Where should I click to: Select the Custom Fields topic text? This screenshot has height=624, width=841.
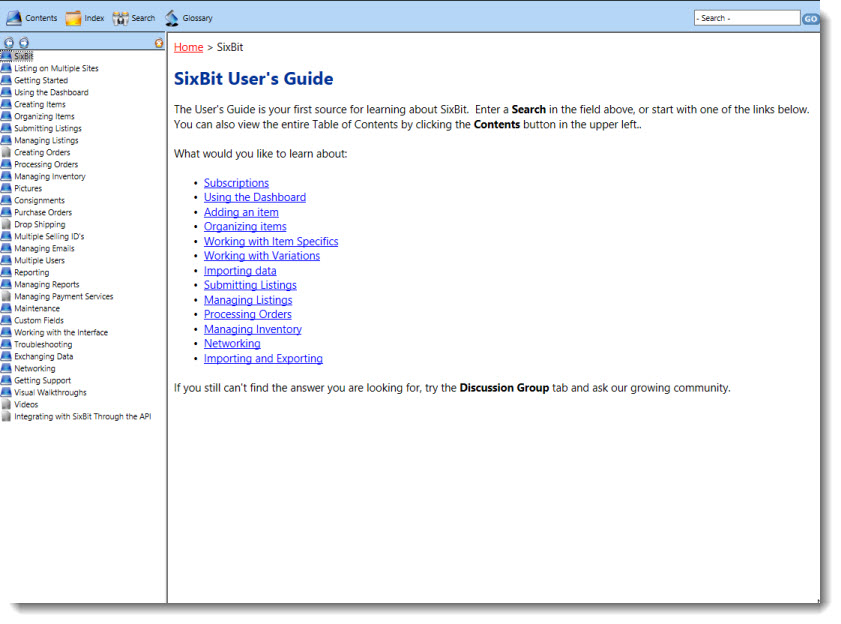pyautogui.click(x=39, y=320)
